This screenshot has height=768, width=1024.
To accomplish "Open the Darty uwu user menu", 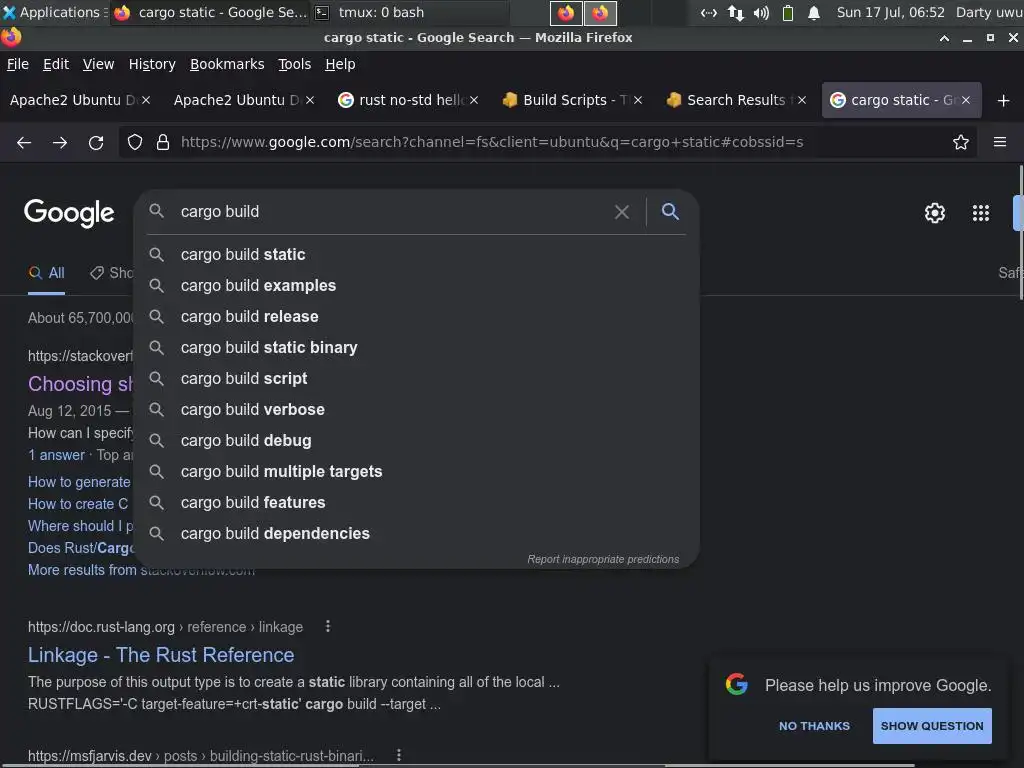I will [989, 12].
